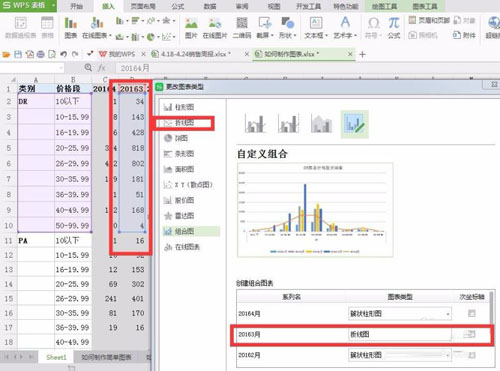Screen dimensions: 500x371
Task: Expand the 文本框 dropdown arrow
Action: (x=326, y=35)
